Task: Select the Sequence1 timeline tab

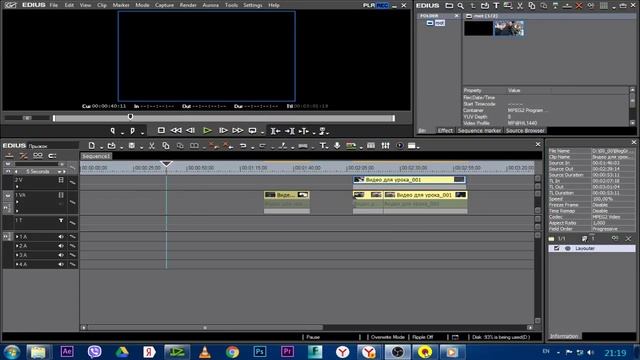Action: tap(96, 156)
